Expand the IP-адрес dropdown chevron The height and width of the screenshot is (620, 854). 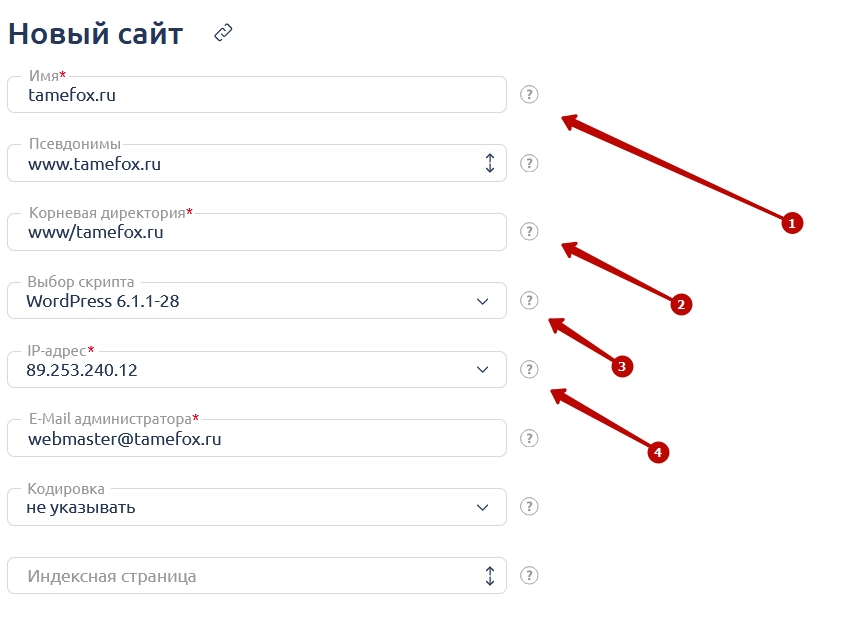tap(483, 370)
